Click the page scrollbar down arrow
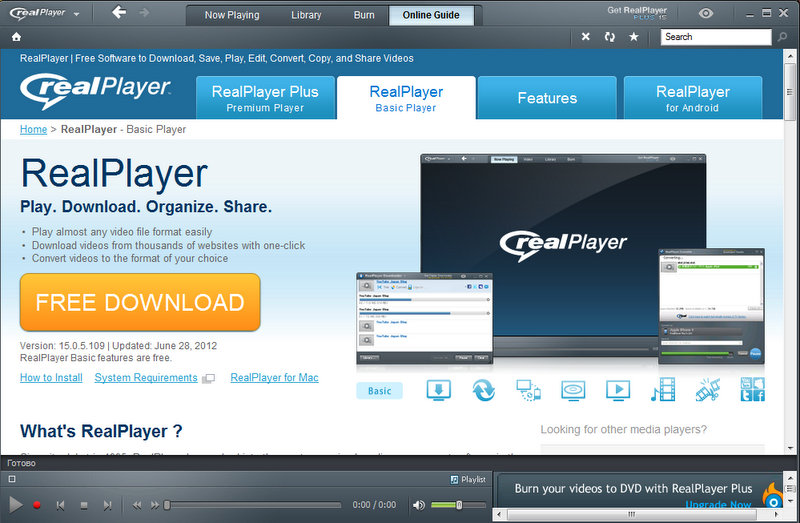This screenshot has height=523, width=800. pyautogui.click(x=790, y=448)
